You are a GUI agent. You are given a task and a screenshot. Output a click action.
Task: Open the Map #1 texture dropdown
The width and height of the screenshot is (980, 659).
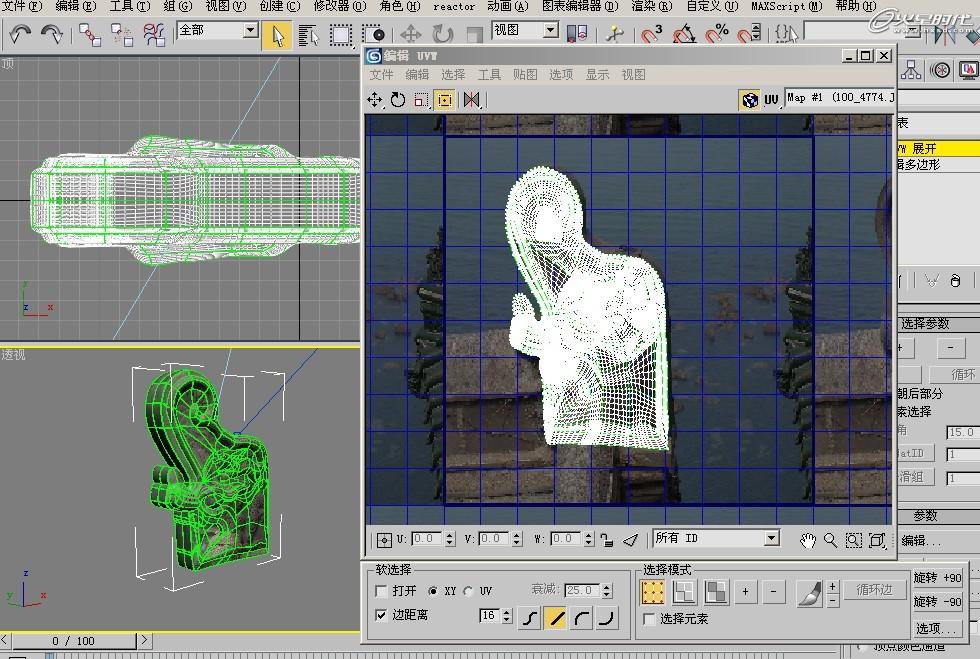(x=839, y=98)
